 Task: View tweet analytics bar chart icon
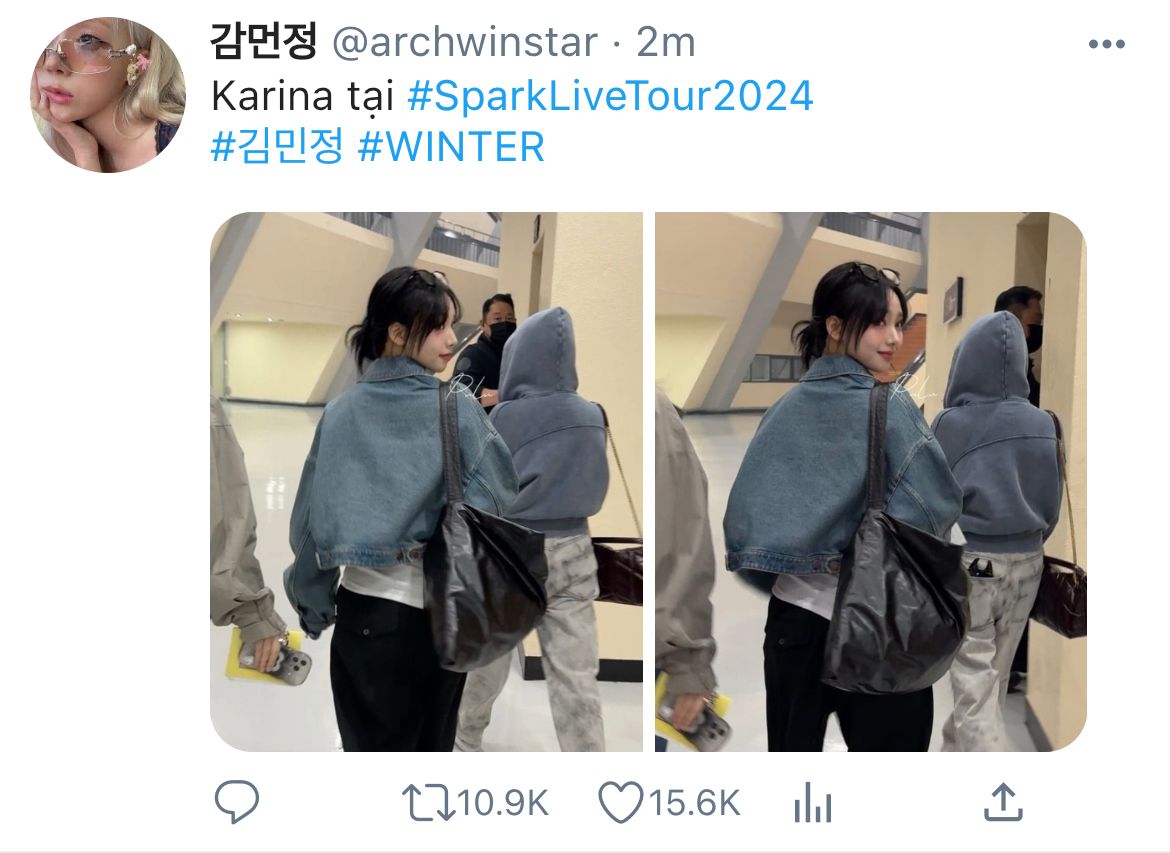[812, 802]
